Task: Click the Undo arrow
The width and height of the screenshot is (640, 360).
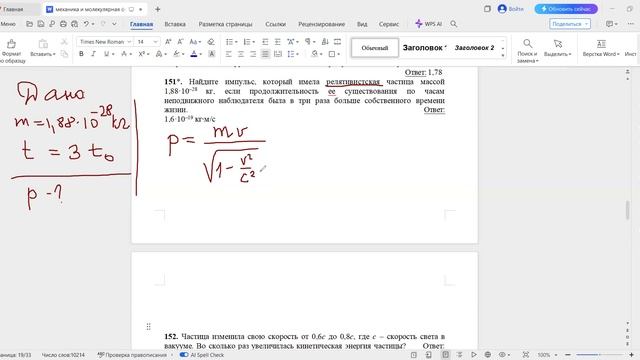Action: point(86,24)
